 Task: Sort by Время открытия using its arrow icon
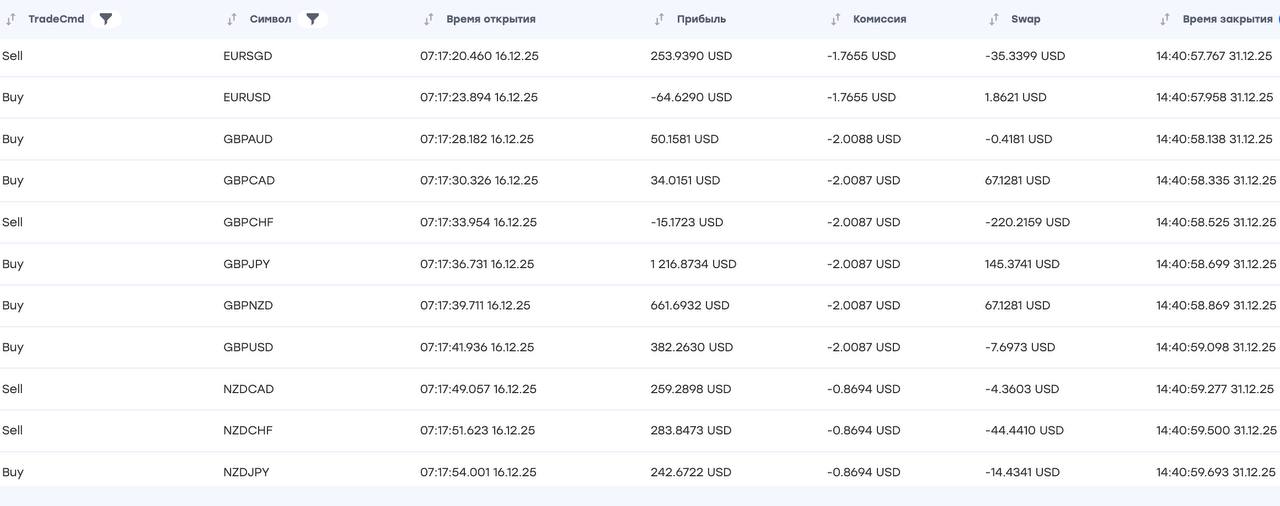[x=429, y=19]
